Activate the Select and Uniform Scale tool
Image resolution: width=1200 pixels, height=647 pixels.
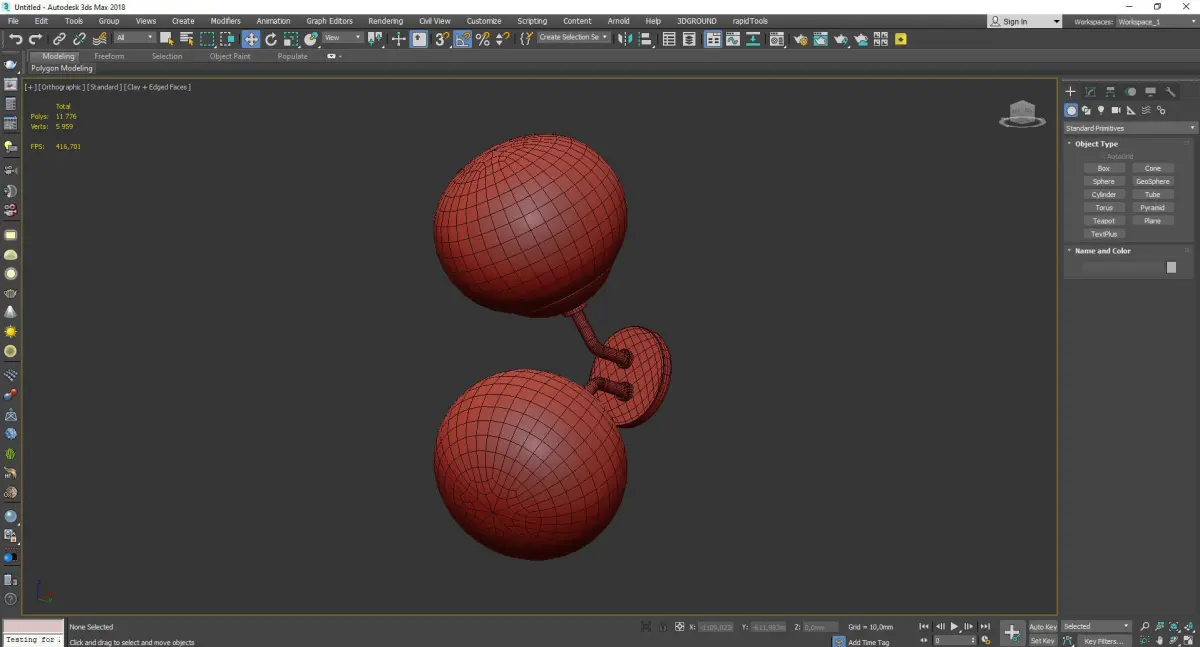tap(290, 39)
